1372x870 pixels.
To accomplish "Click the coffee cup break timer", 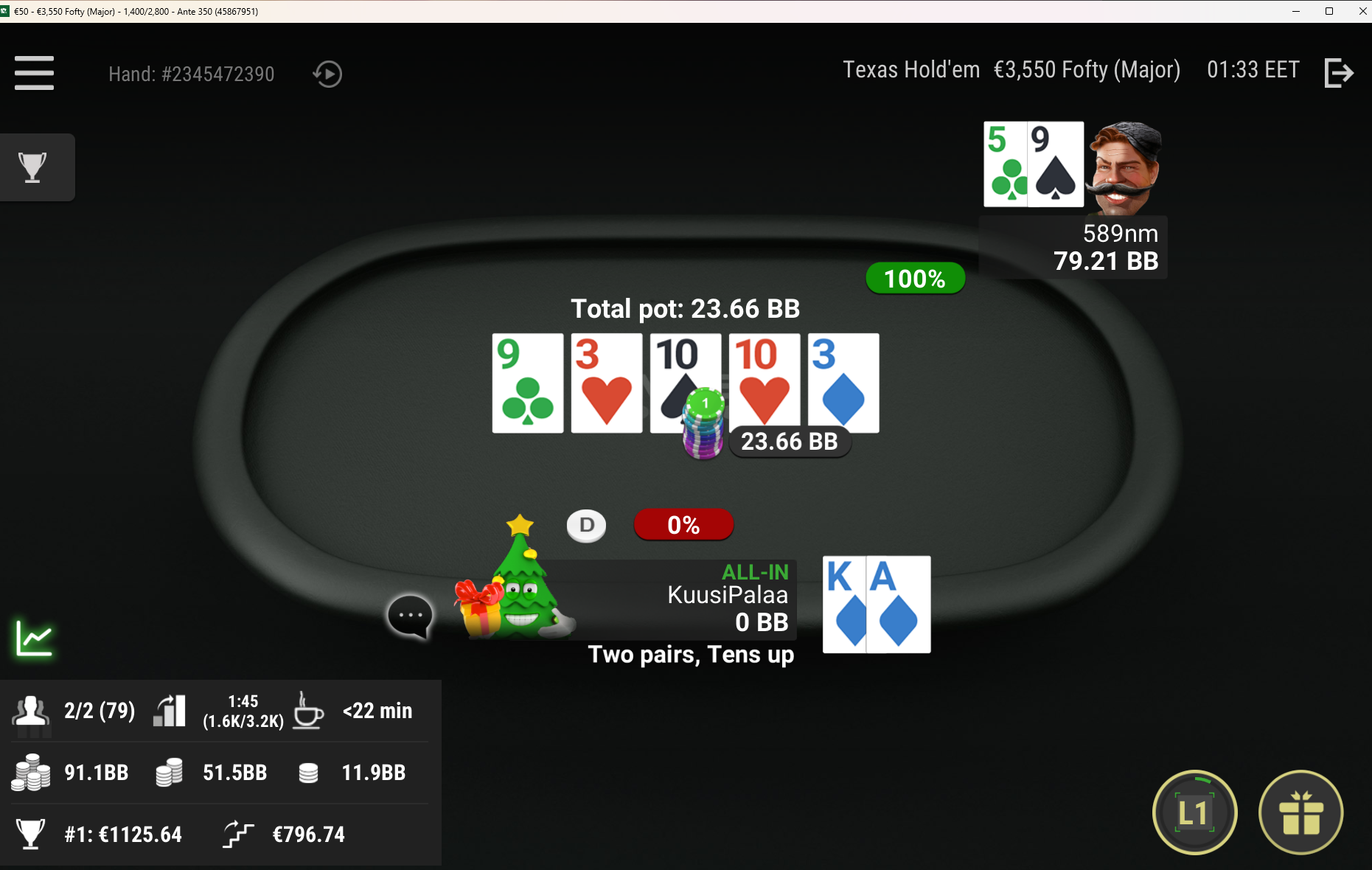I will (x=308, y=711).
